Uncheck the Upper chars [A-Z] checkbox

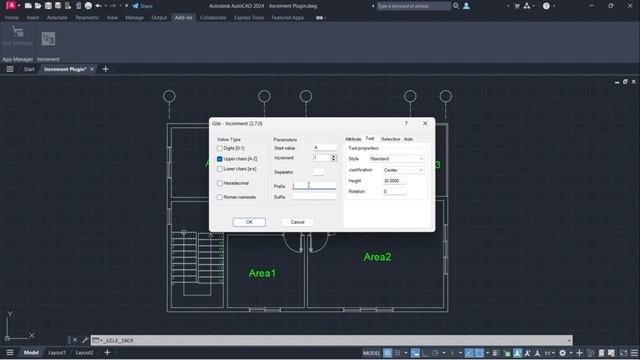click(220, 159)
